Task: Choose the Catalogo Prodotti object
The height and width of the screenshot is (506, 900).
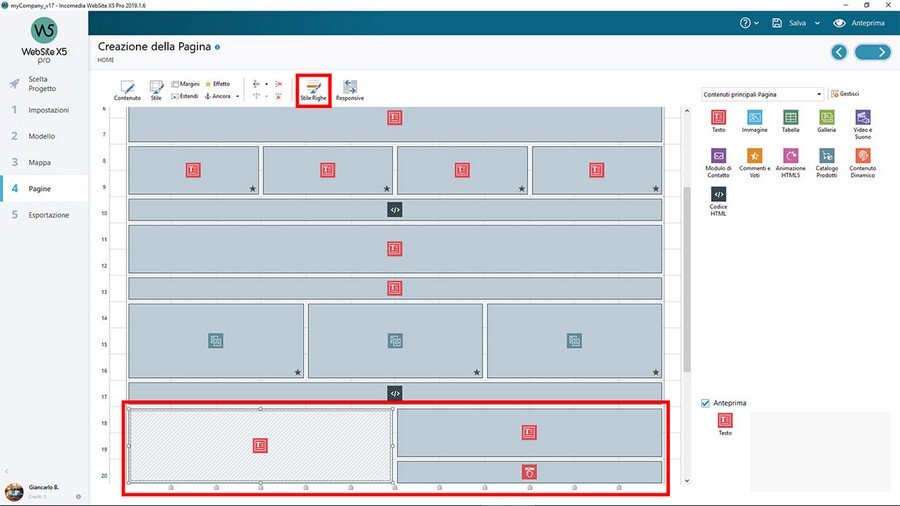Action: 826,160
